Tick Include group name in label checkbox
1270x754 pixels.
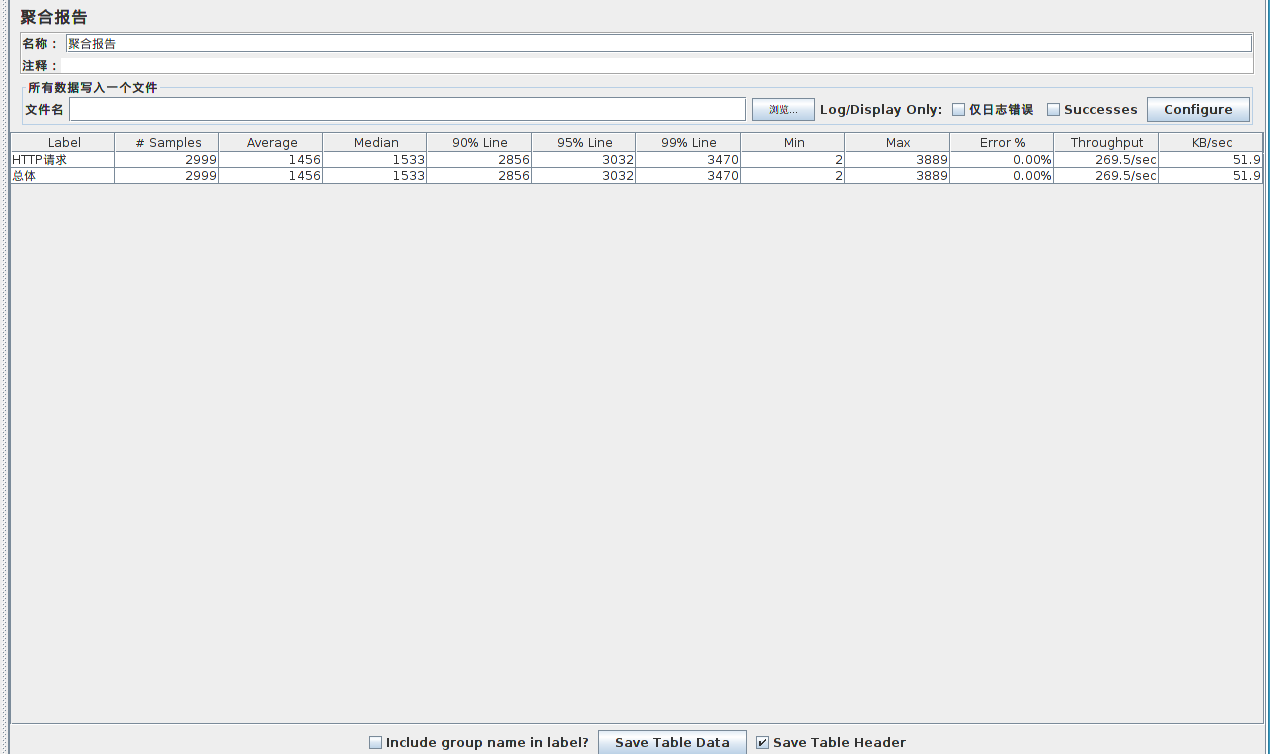(376, 742)
